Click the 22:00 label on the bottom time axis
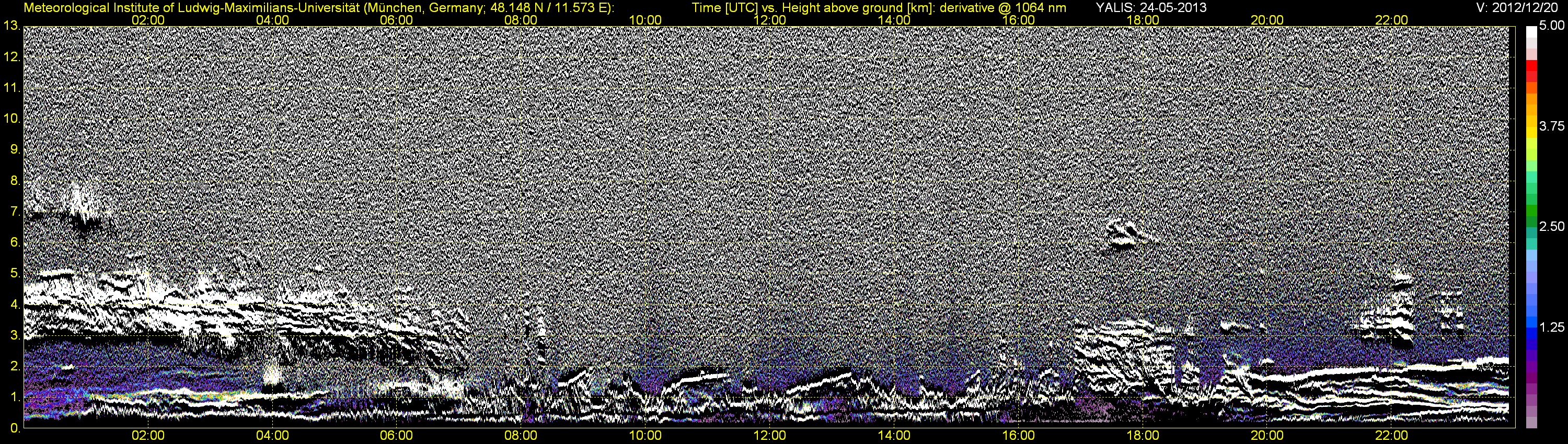The width and height of the screenshot is (1568, 444). point(1391,436)
